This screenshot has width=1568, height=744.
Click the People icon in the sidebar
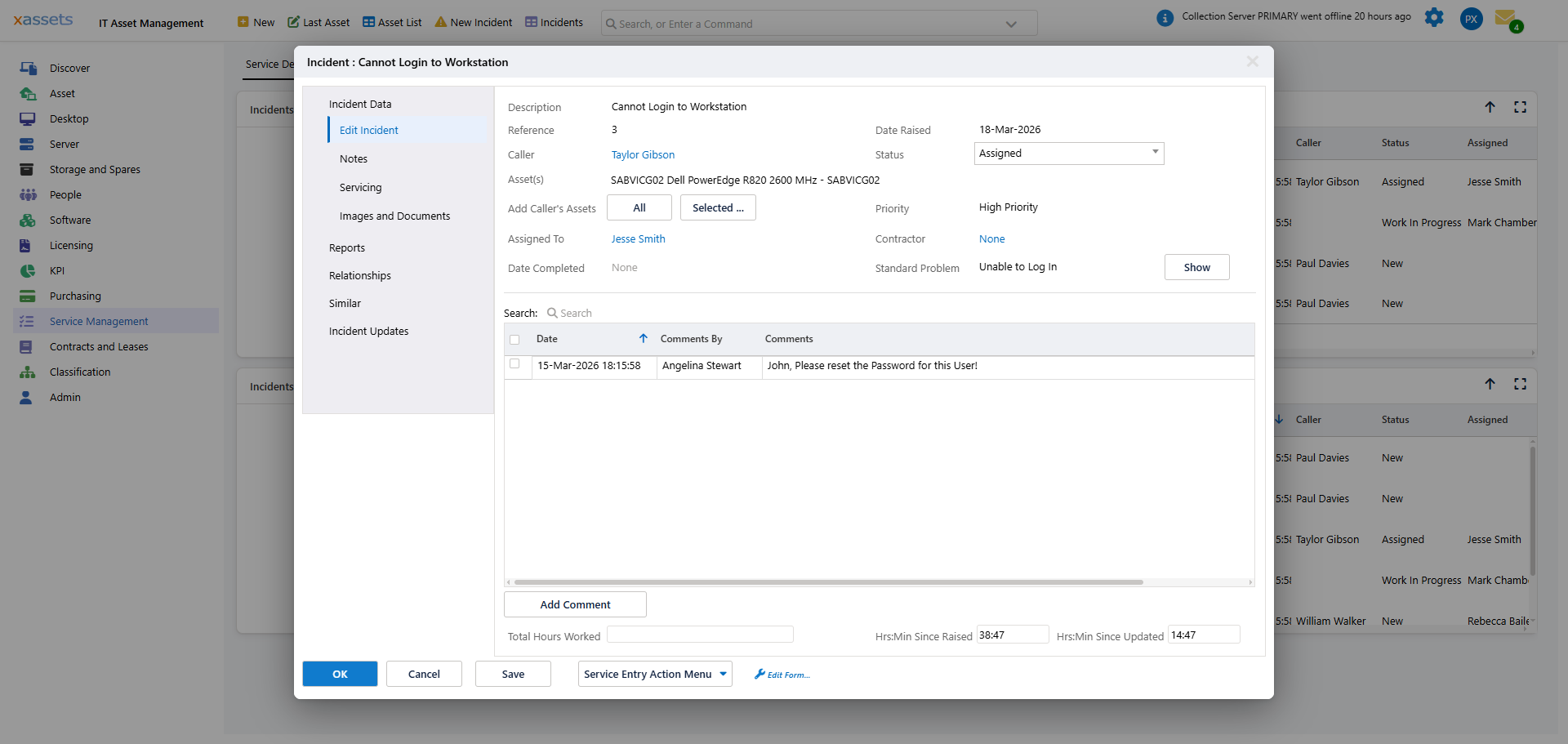click(29, 194)
